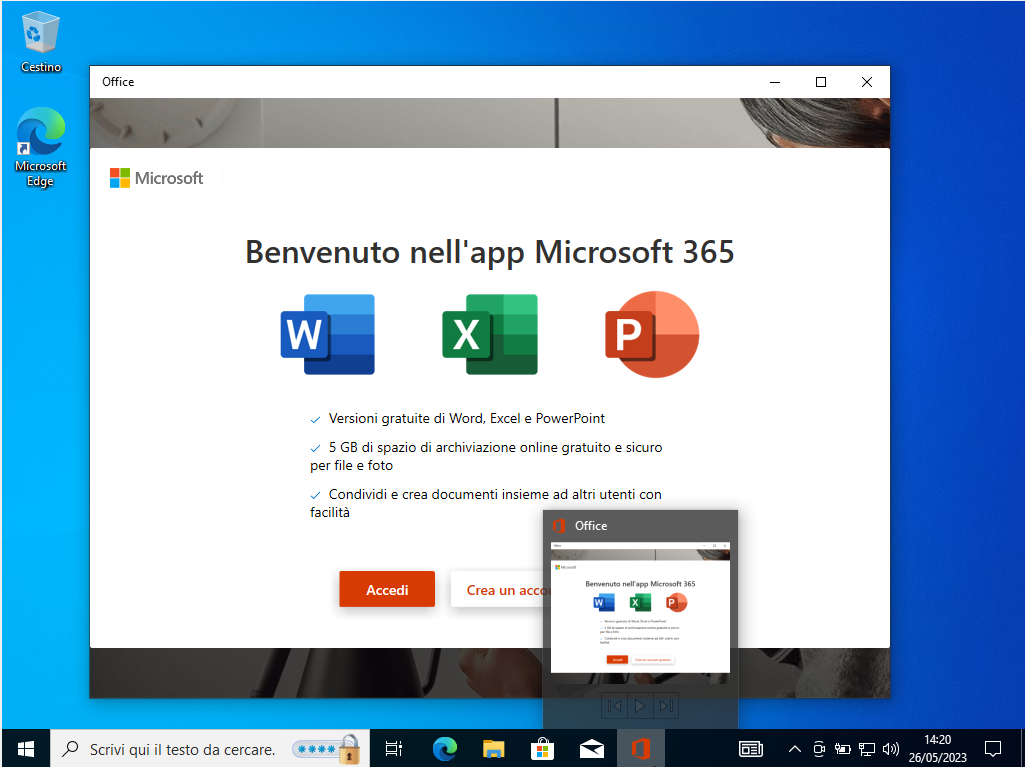Open Task View in the taskbar
This screenshot has height=767, width=1025.
pos(394,749)
